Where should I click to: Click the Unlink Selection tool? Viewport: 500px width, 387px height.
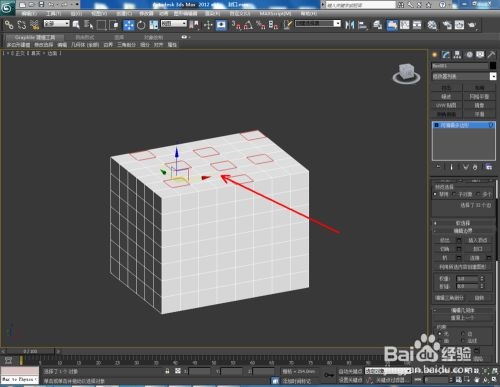tap(22, 25)
